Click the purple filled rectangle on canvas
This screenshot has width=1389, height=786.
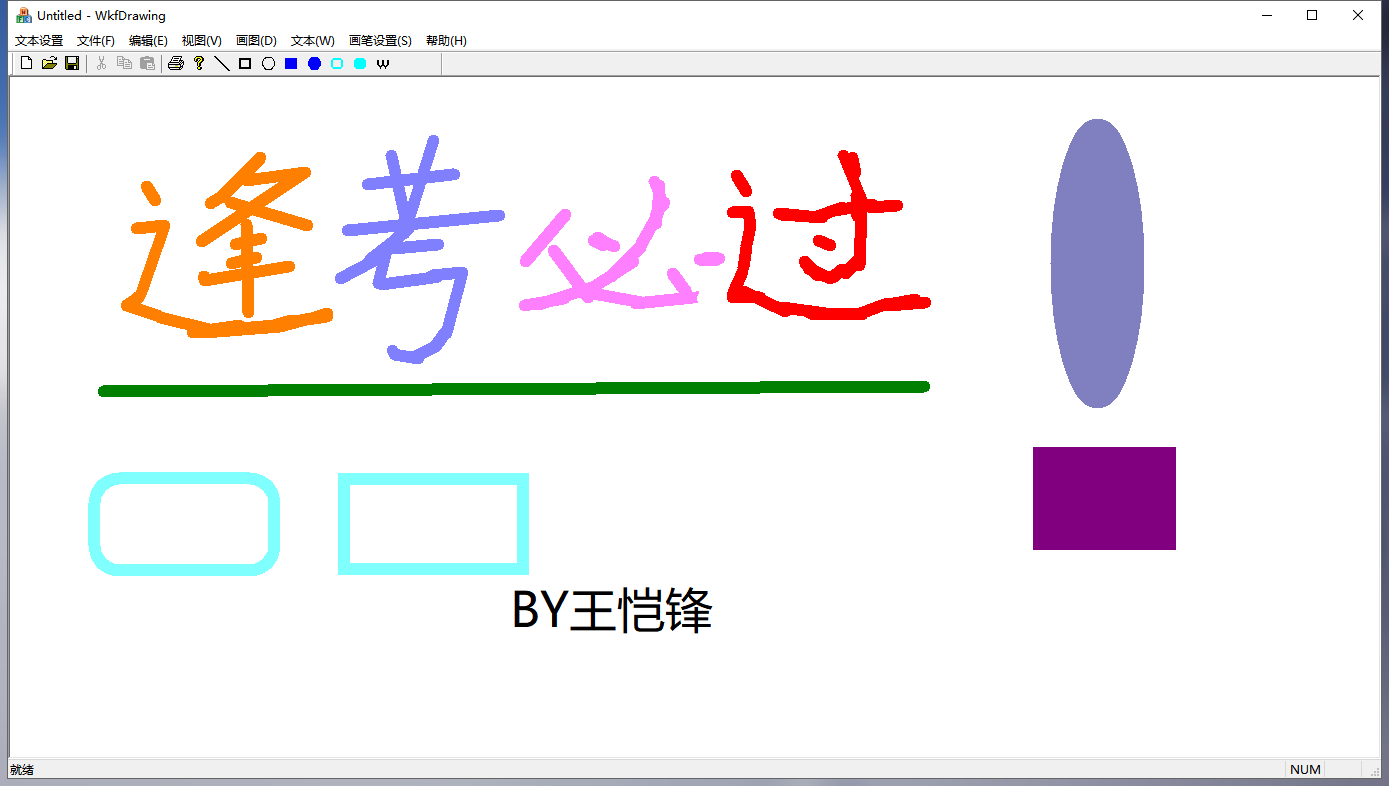tap(1104, 498)
